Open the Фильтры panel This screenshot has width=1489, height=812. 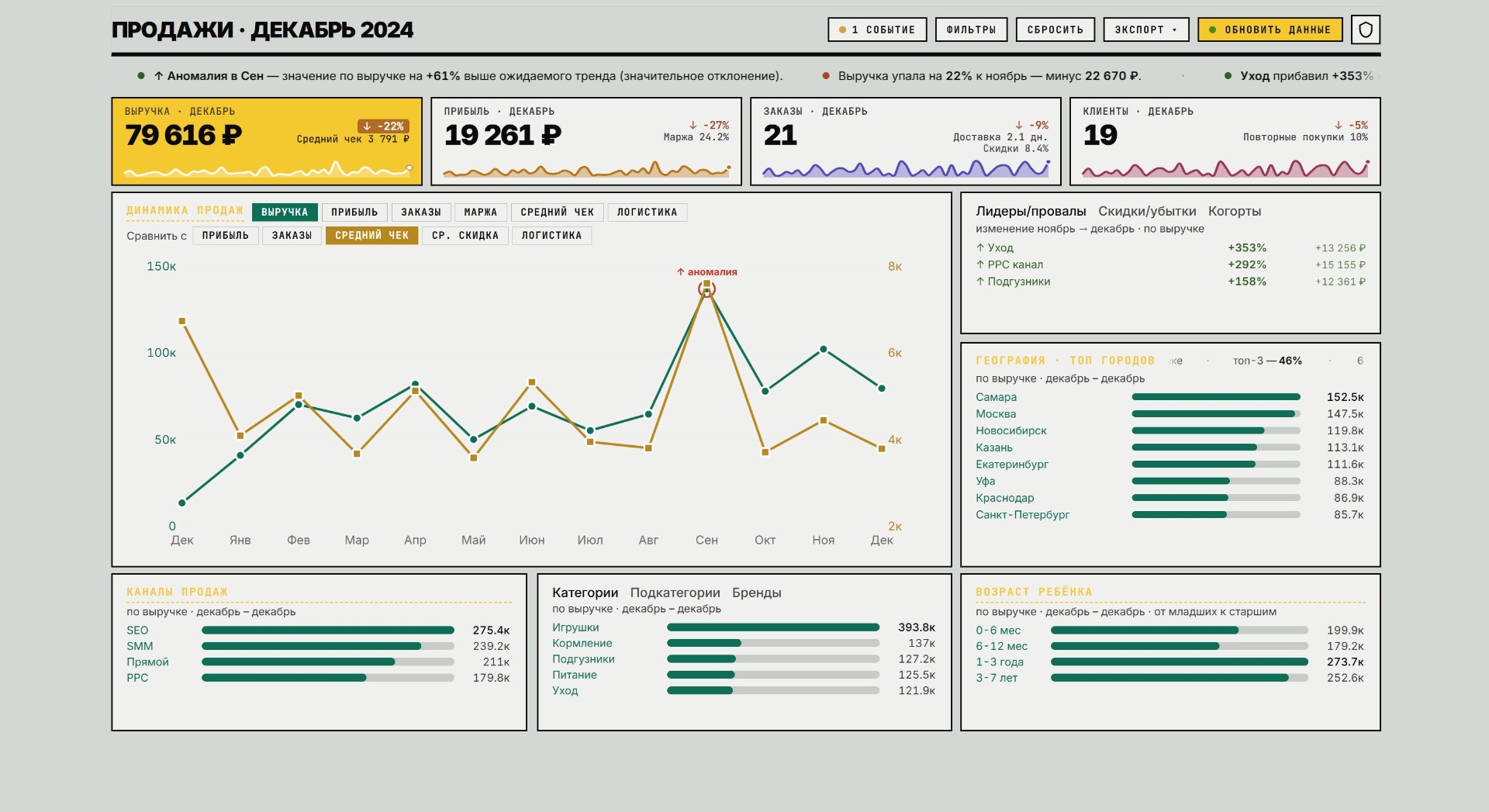click(x=971, y=30)
